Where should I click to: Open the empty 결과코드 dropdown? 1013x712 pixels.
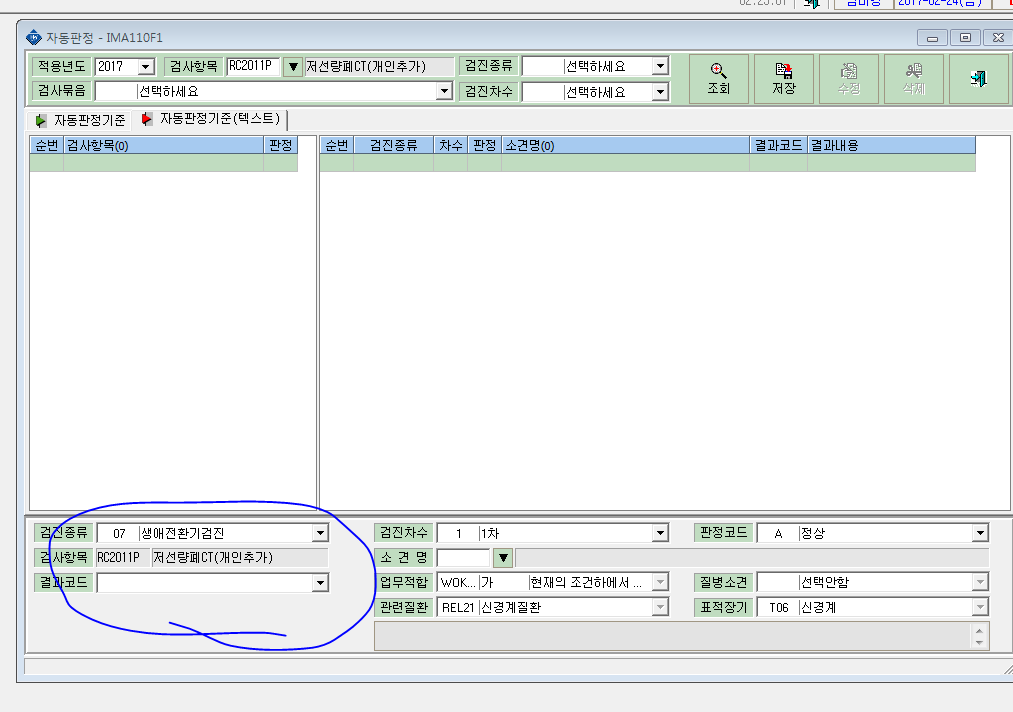(320, 583)
